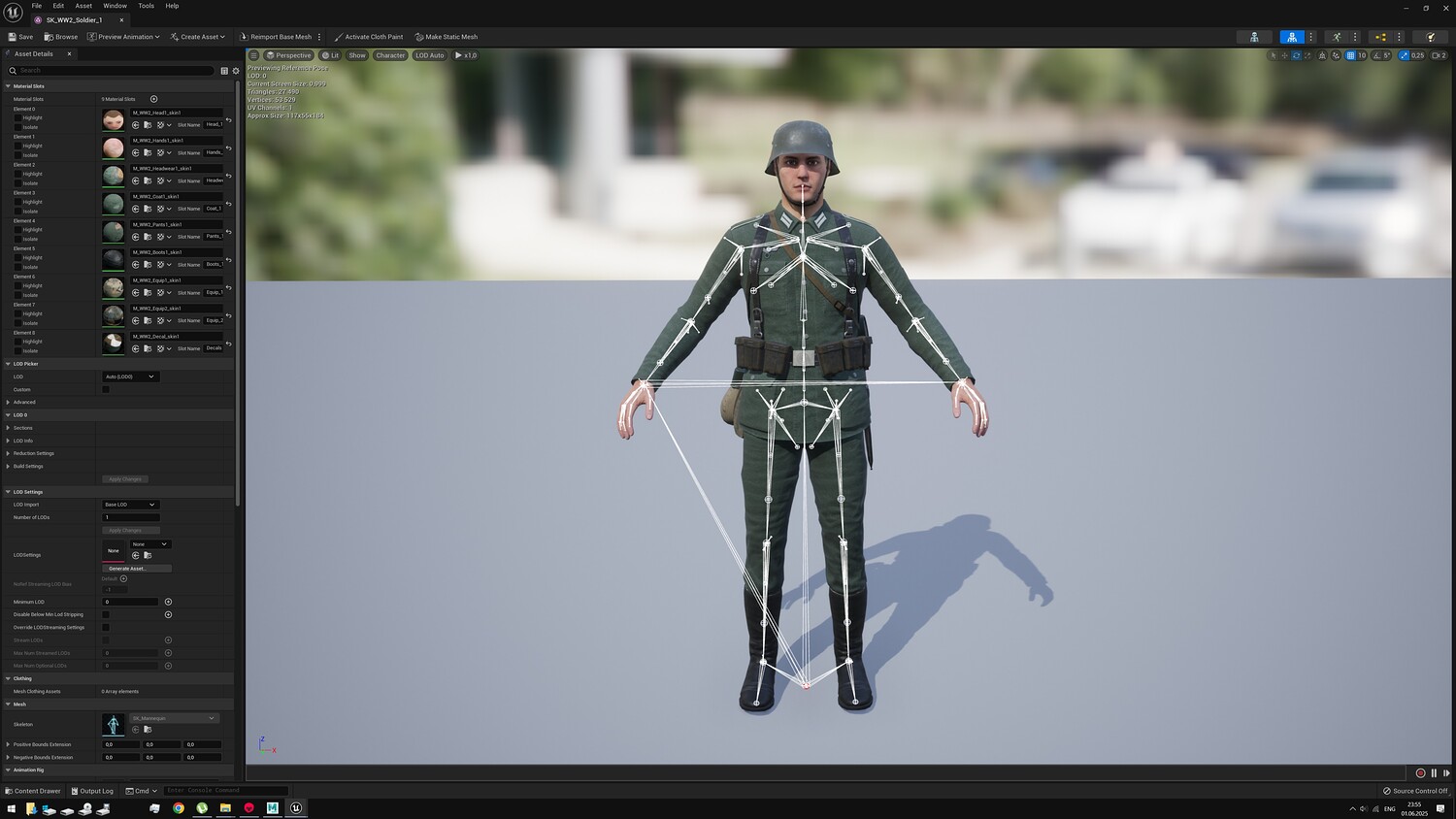Browse to M_WW2_Hands1_skin1 in Content Browser

(x=148, y=153)
